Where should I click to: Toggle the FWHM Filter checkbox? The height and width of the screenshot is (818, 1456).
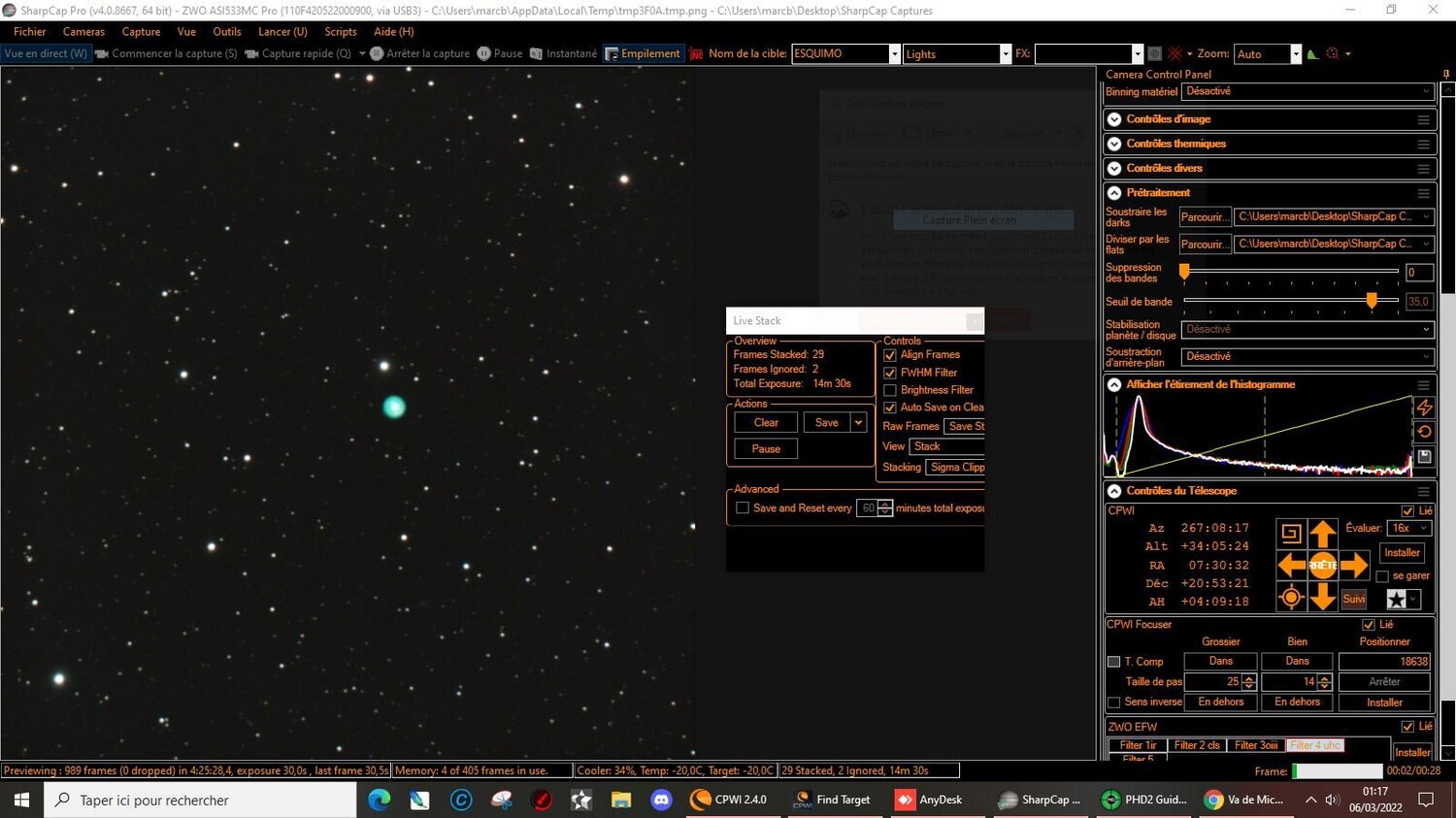[x=890, y=373]
